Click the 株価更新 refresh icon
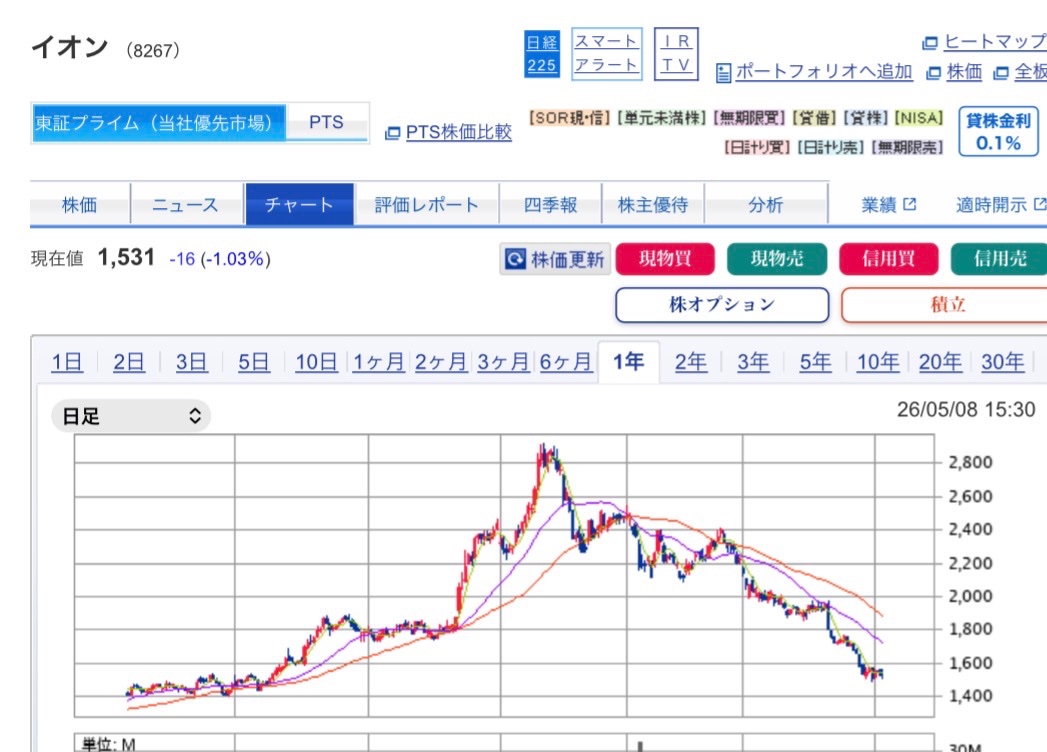Image resolution: width=1047 pixels, height=752 pixels. [515, 258]
